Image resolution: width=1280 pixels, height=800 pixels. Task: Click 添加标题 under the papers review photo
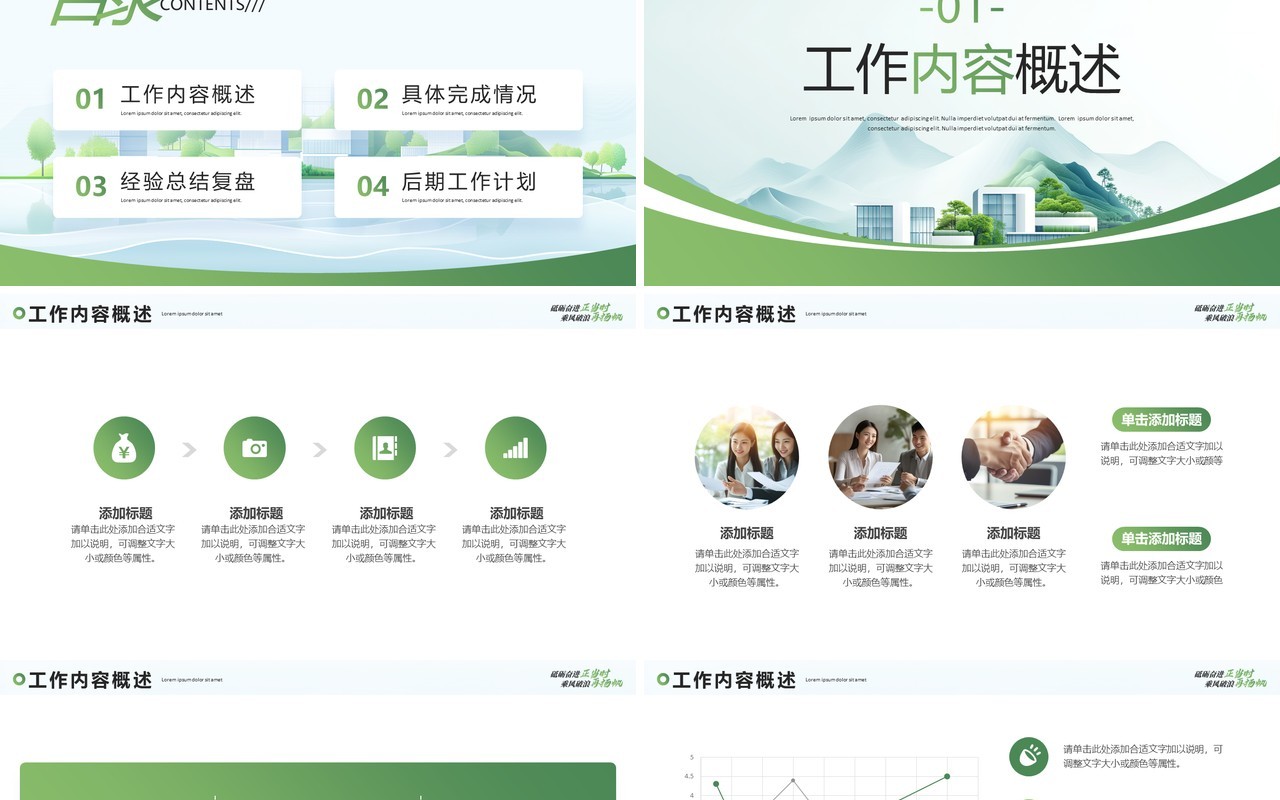click(880, 533)
